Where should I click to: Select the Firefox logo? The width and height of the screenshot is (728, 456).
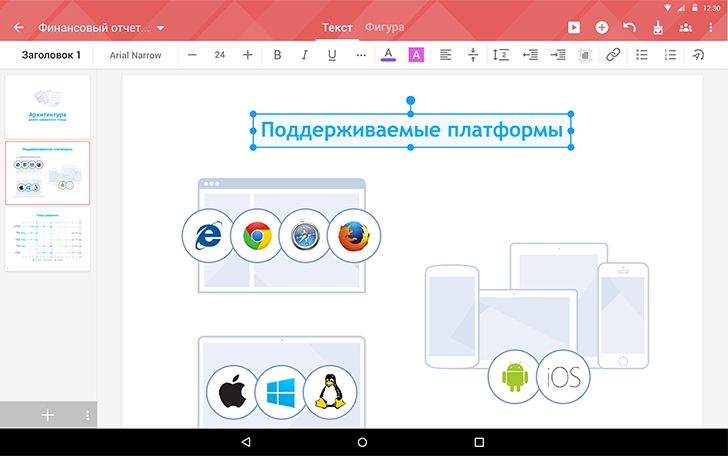354,235
